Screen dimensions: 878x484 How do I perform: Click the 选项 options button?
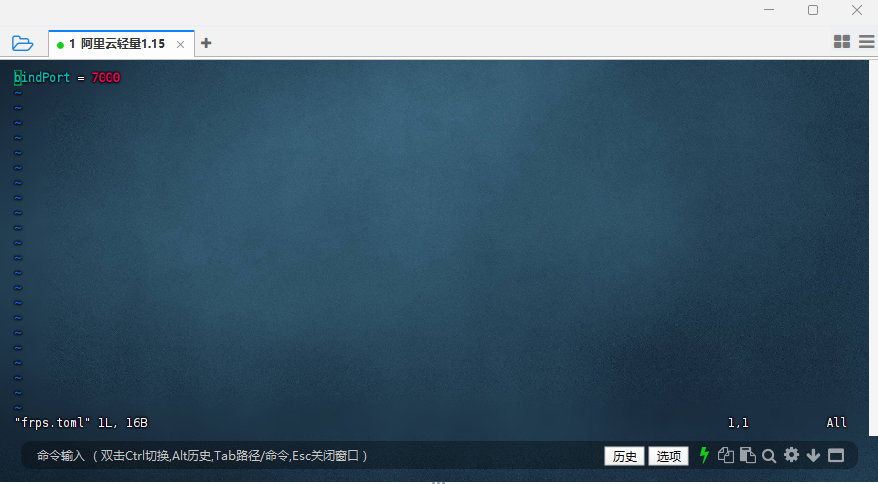coord(668,456)
